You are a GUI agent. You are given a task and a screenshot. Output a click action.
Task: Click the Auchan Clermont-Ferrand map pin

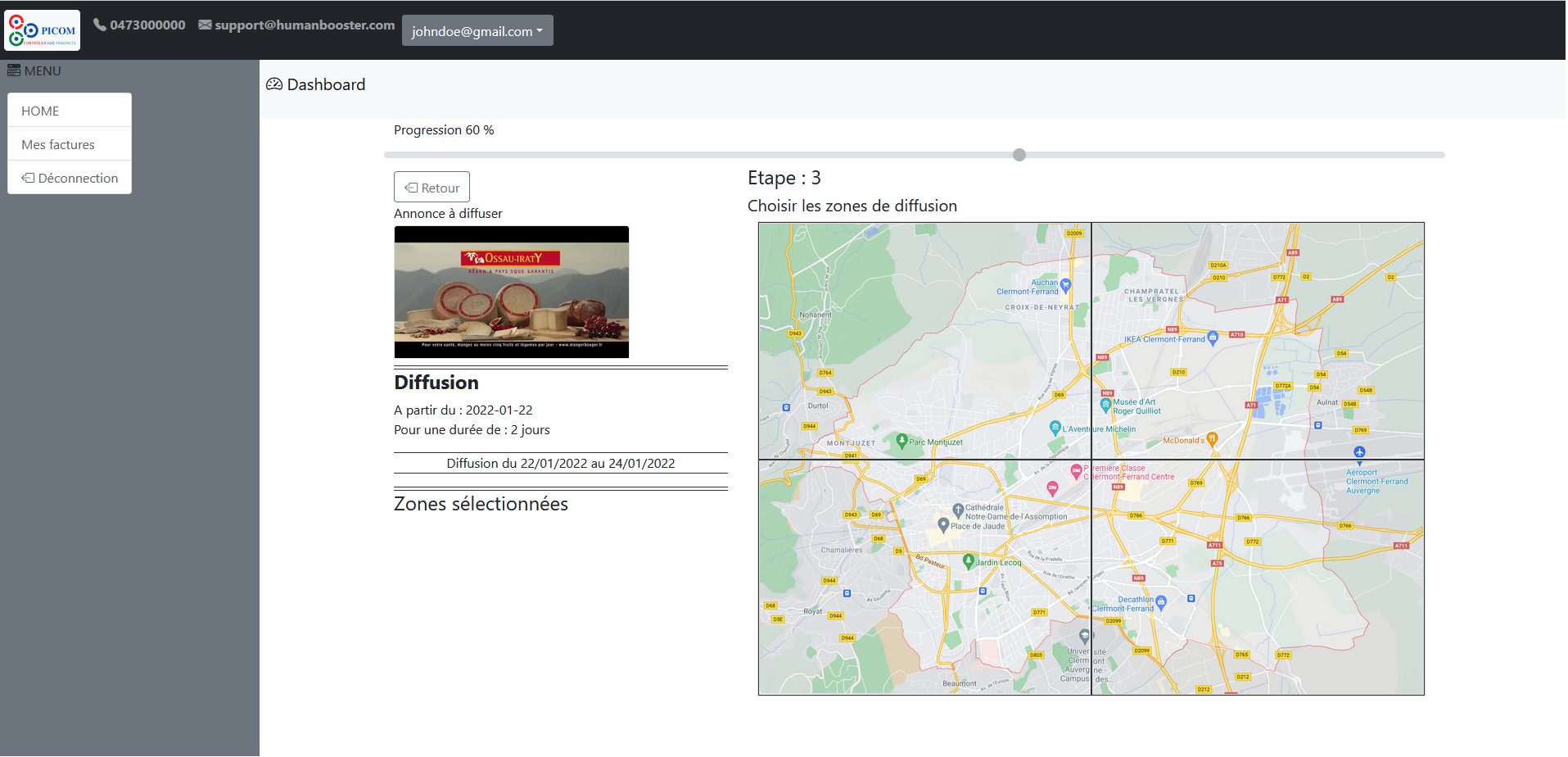click(x=1065, y=286)
